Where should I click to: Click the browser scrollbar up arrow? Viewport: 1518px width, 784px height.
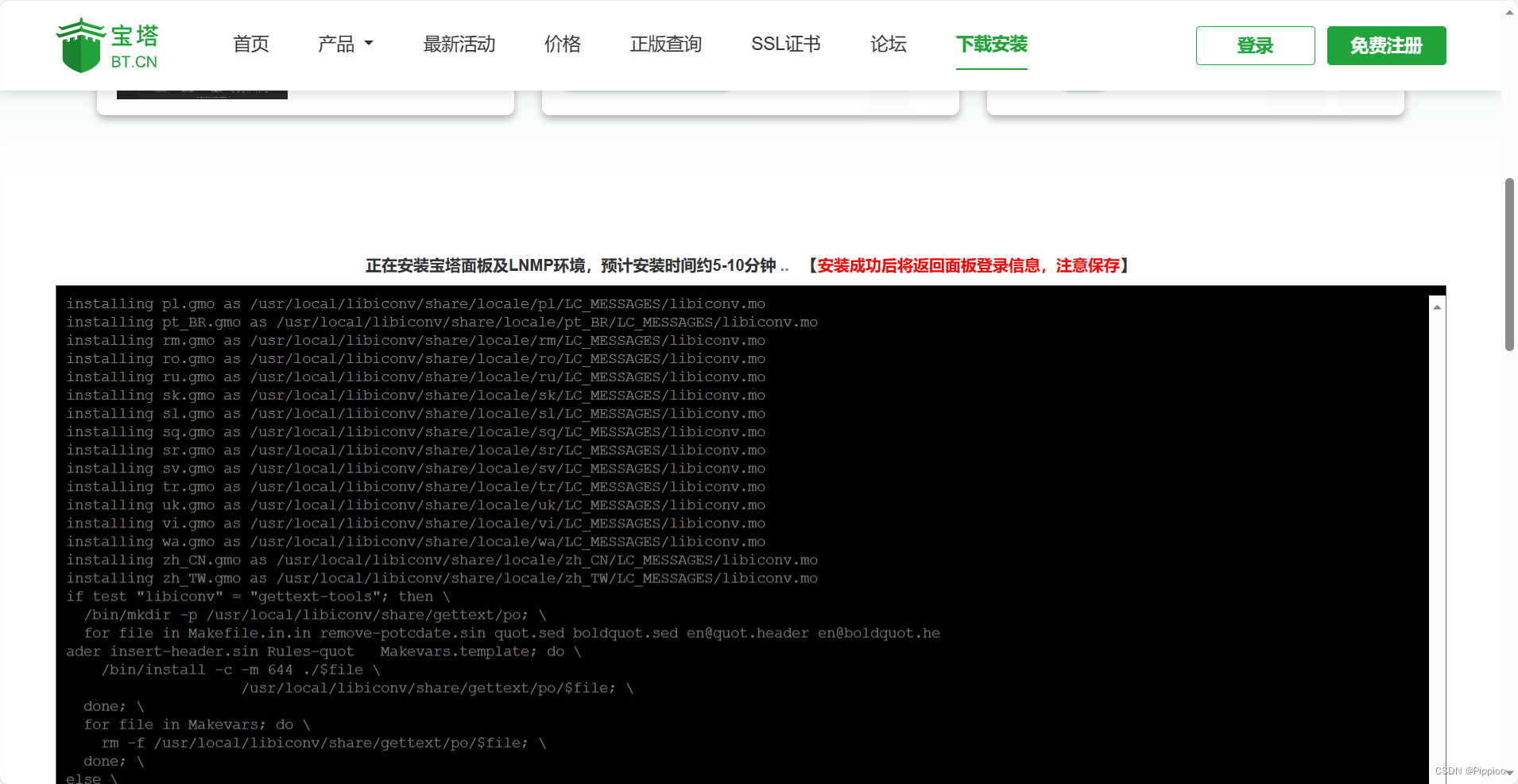pyautogui.click(x=1509, y=12)
